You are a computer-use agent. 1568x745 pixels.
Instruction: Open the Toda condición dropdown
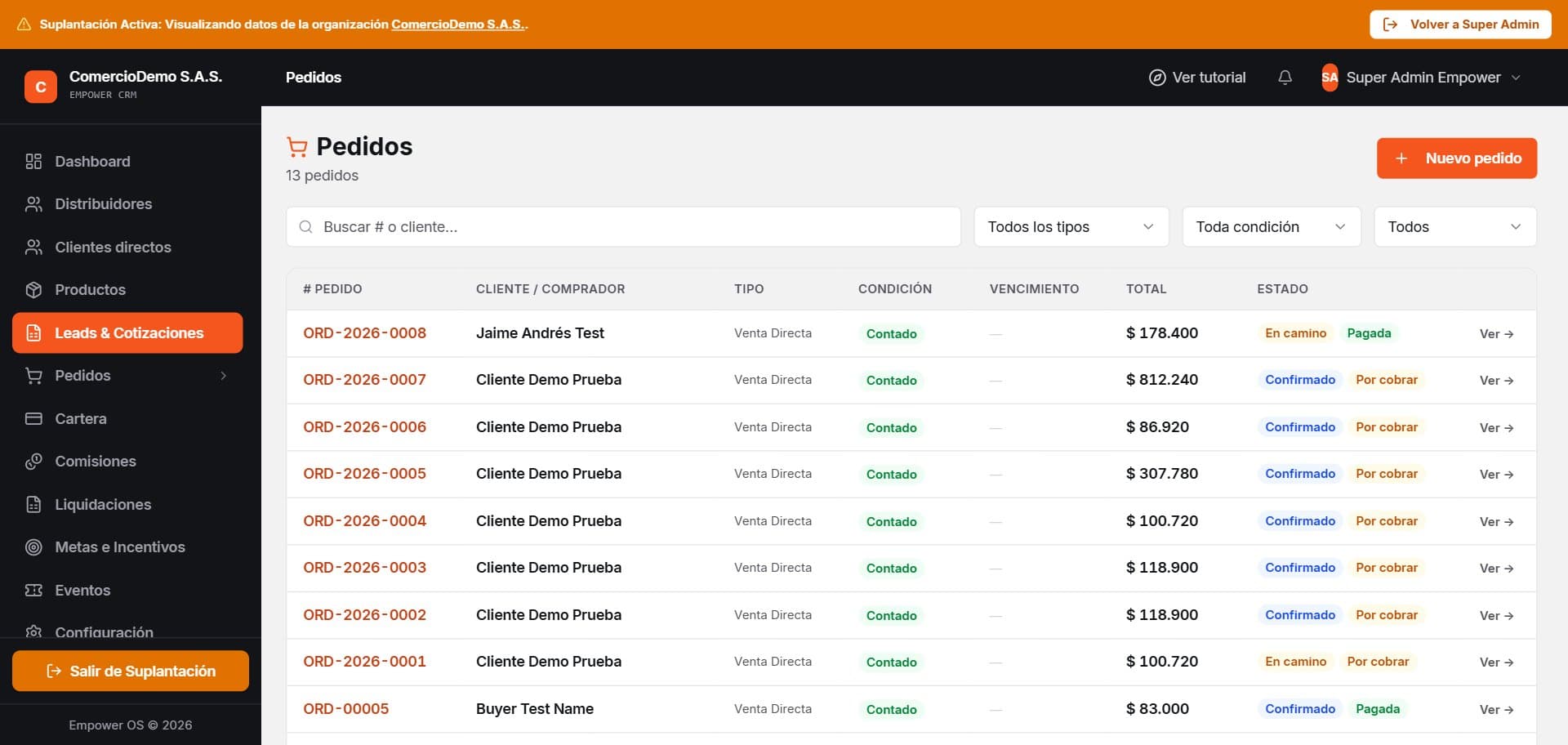click(1272, 226)
